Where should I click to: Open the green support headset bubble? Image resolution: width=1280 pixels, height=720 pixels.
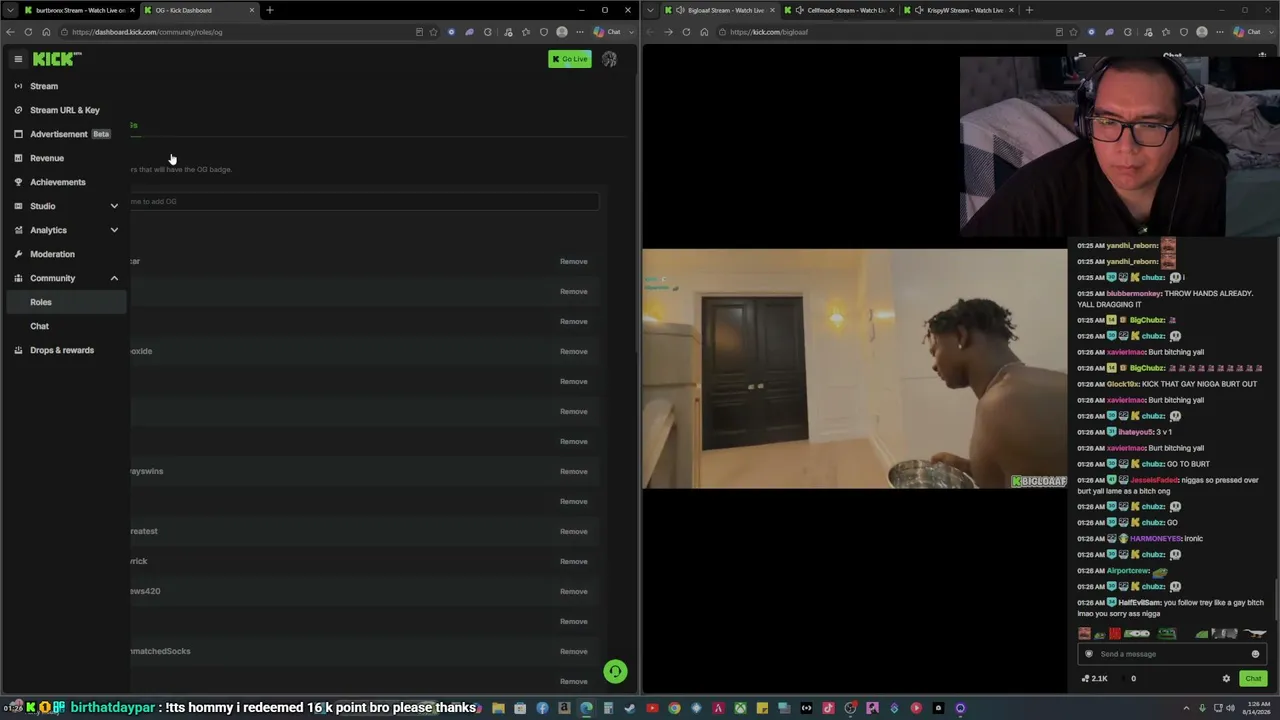[x=615, y=672]
